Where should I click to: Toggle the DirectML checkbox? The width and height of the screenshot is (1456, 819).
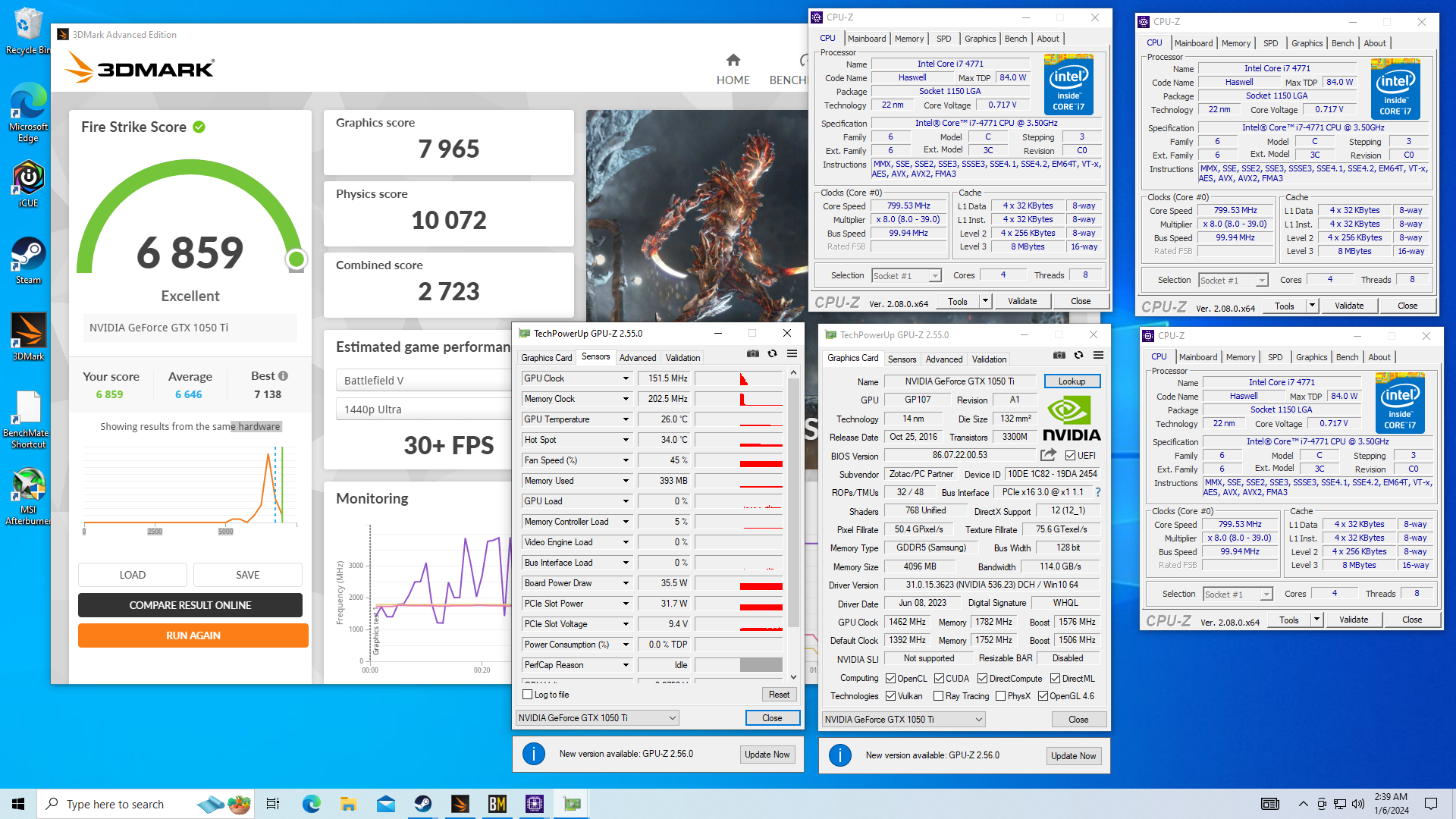coord(1055,679)
